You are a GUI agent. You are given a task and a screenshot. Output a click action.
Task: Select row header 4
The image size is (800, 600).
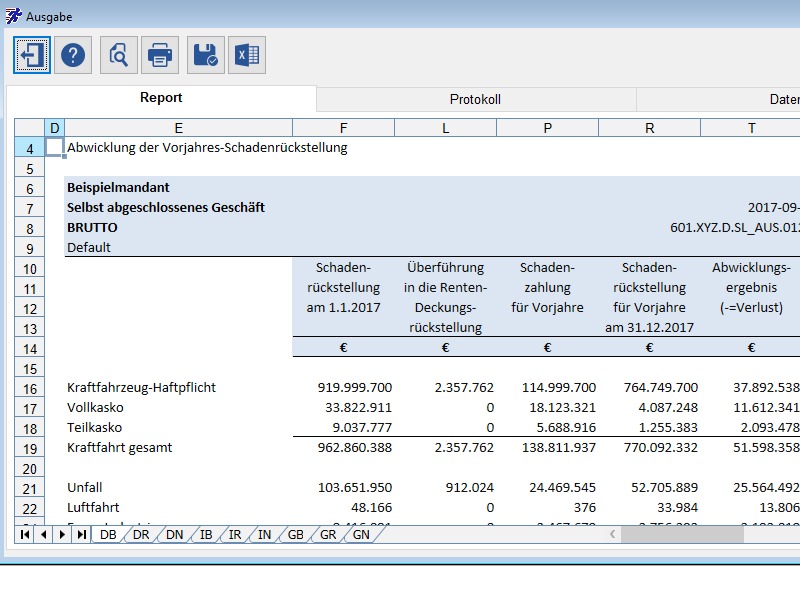[x=30, y=148]
